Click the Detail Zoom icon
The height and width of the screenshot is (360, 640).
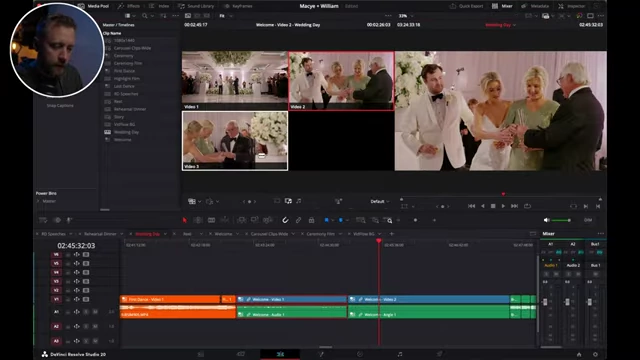point(375,220)
